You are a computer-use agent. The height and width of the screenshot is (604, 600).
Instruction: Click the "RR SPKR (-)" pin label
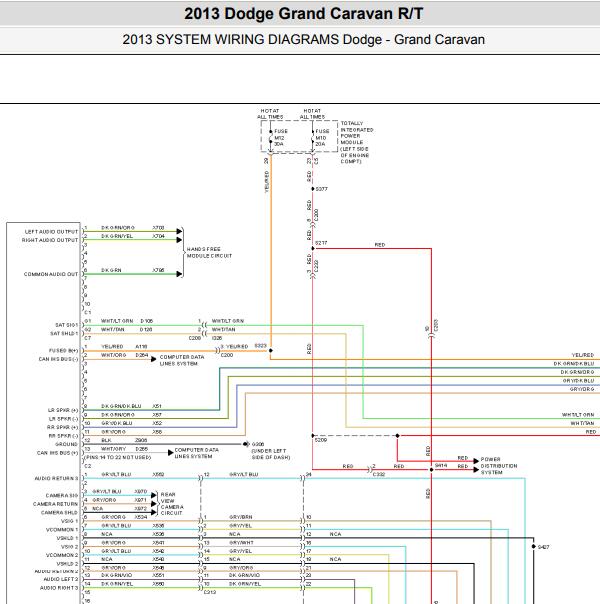pos(63,436)
